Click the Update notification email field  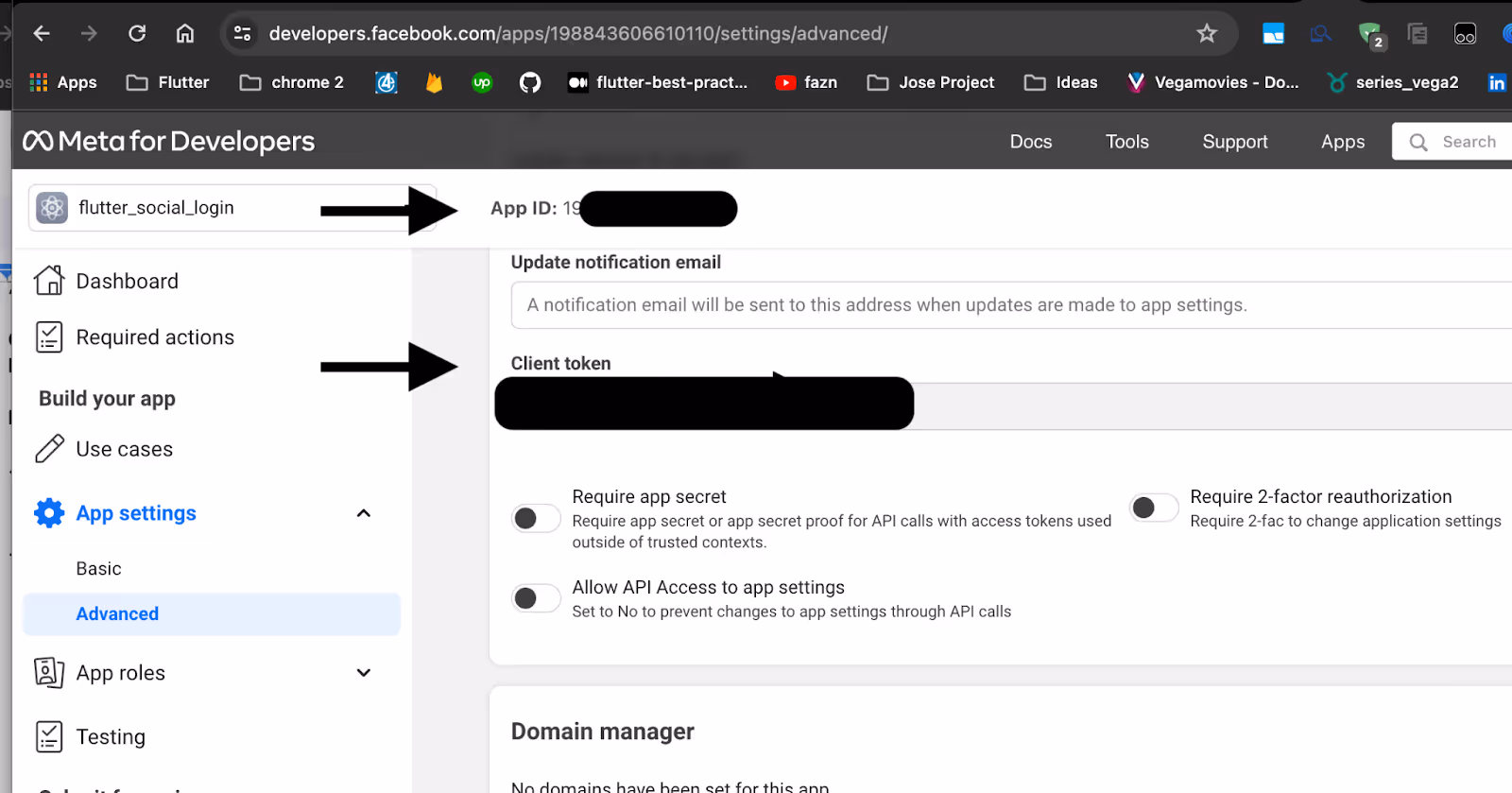[x=1011, y=305]
